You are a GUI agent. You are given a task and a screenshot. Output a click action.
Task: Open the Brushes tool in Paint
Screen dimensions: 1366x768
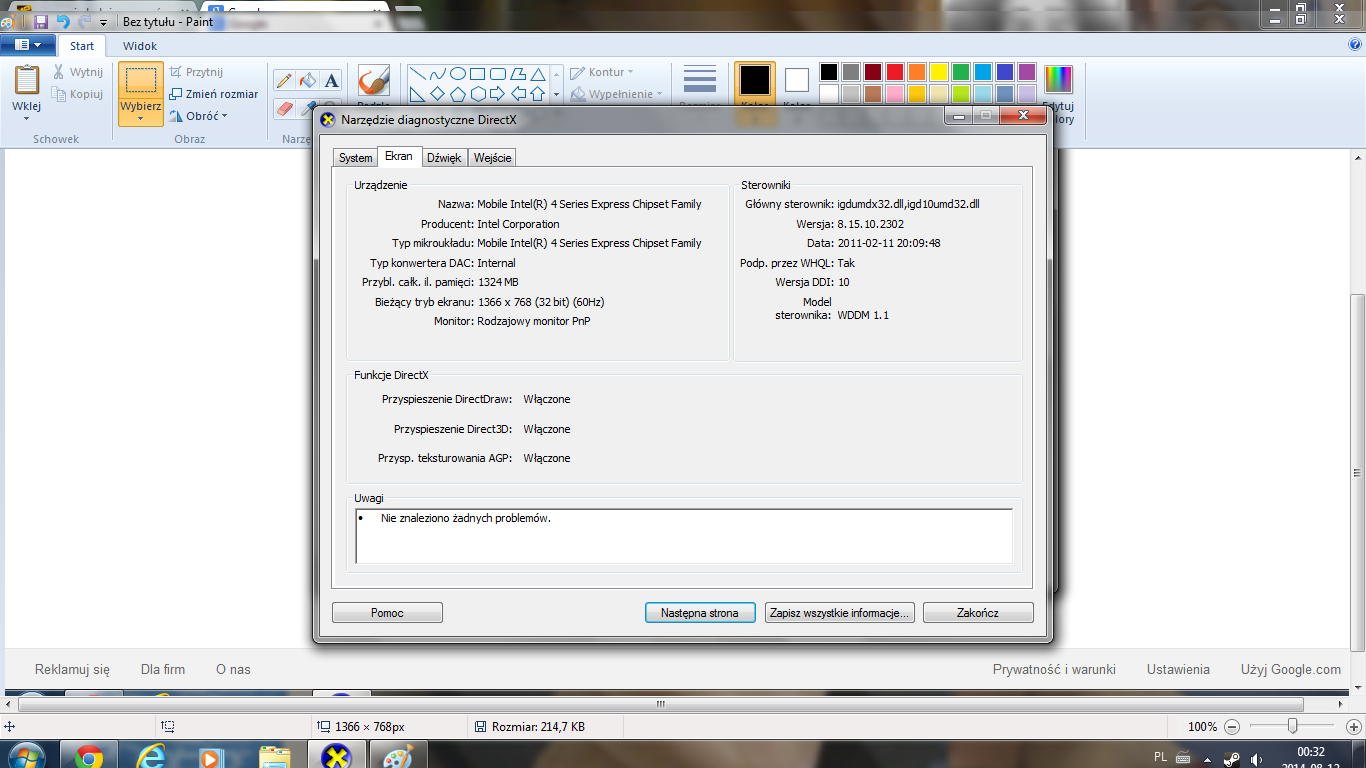373,85
